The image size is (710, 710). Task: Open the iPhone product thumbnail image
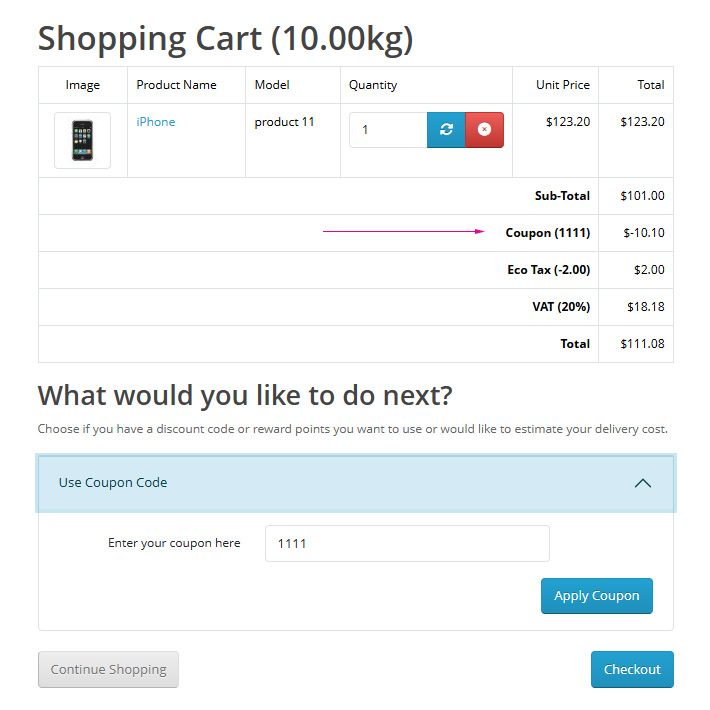(x=82, y=140)
